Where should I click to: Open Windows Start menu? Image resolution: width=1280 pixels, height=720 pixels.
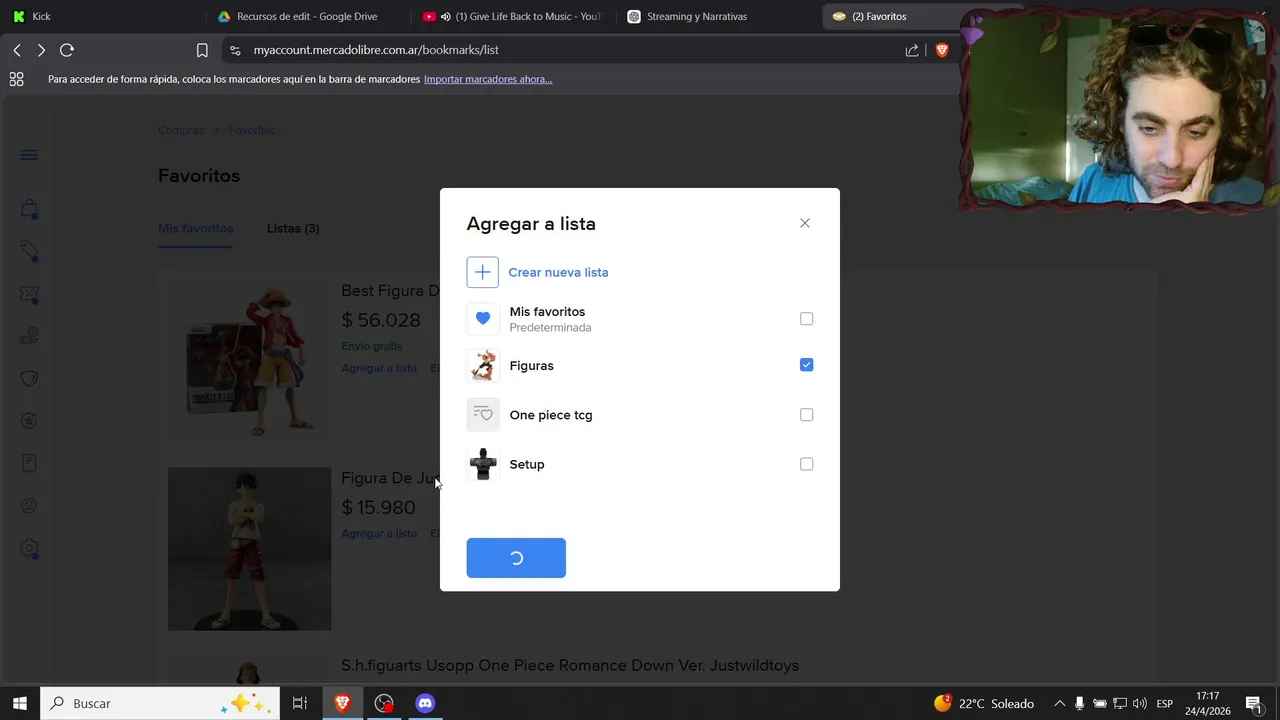click(19, 703)
